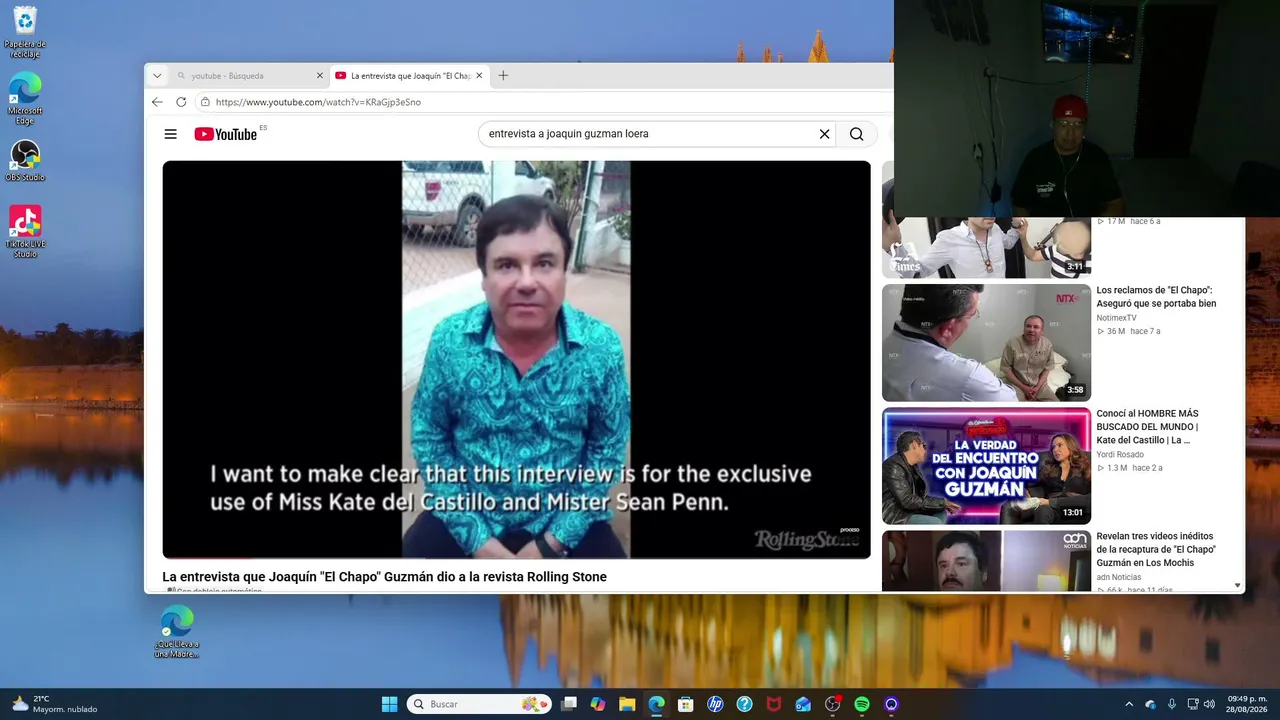The height and width of the screenshot is (720, 1280).
Task: Focus the address bar URL
Action: click(318, 102)
